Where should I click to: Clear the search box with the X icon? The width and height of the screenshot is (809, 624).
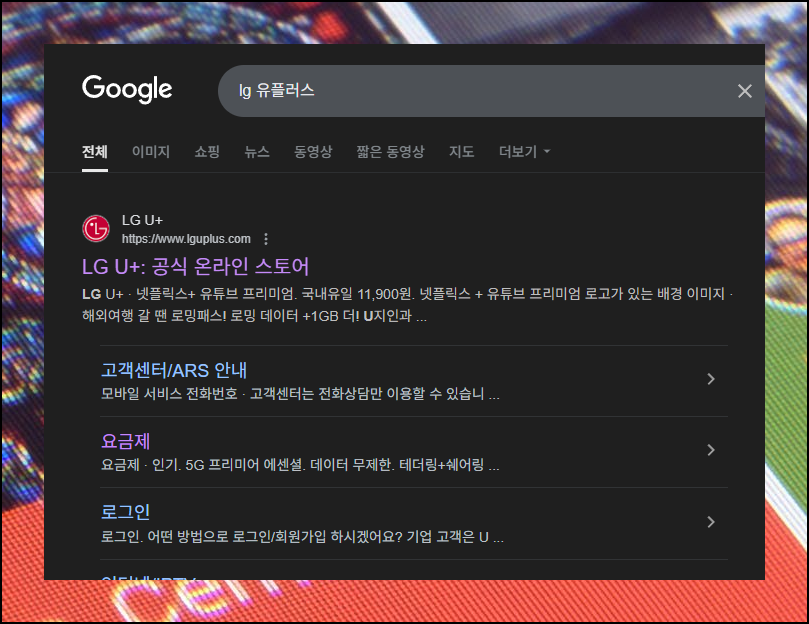(745, 91)
